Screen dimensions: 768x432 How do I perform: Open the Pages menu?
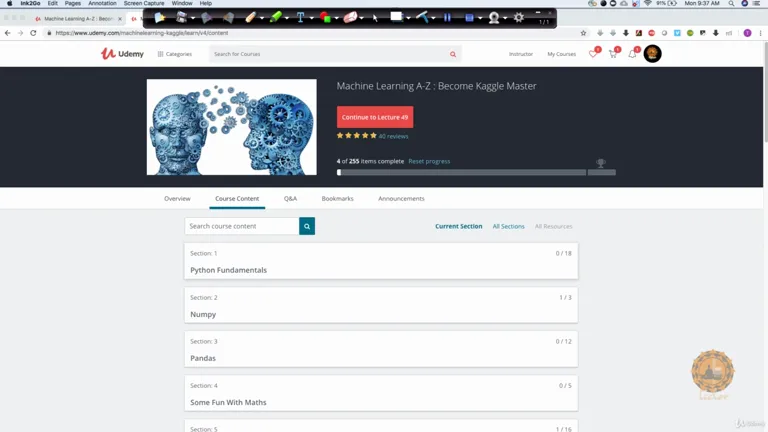pyautogui.click(x=72, y=3)
